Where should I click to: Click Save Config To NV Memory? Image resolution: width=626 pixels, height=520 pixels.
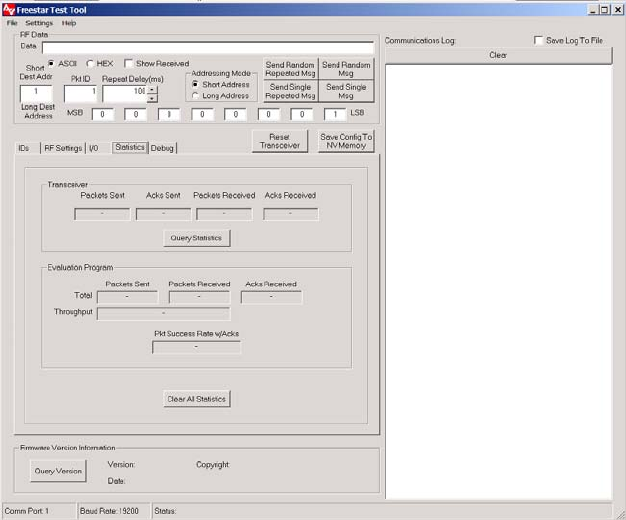tap(346, 141)
